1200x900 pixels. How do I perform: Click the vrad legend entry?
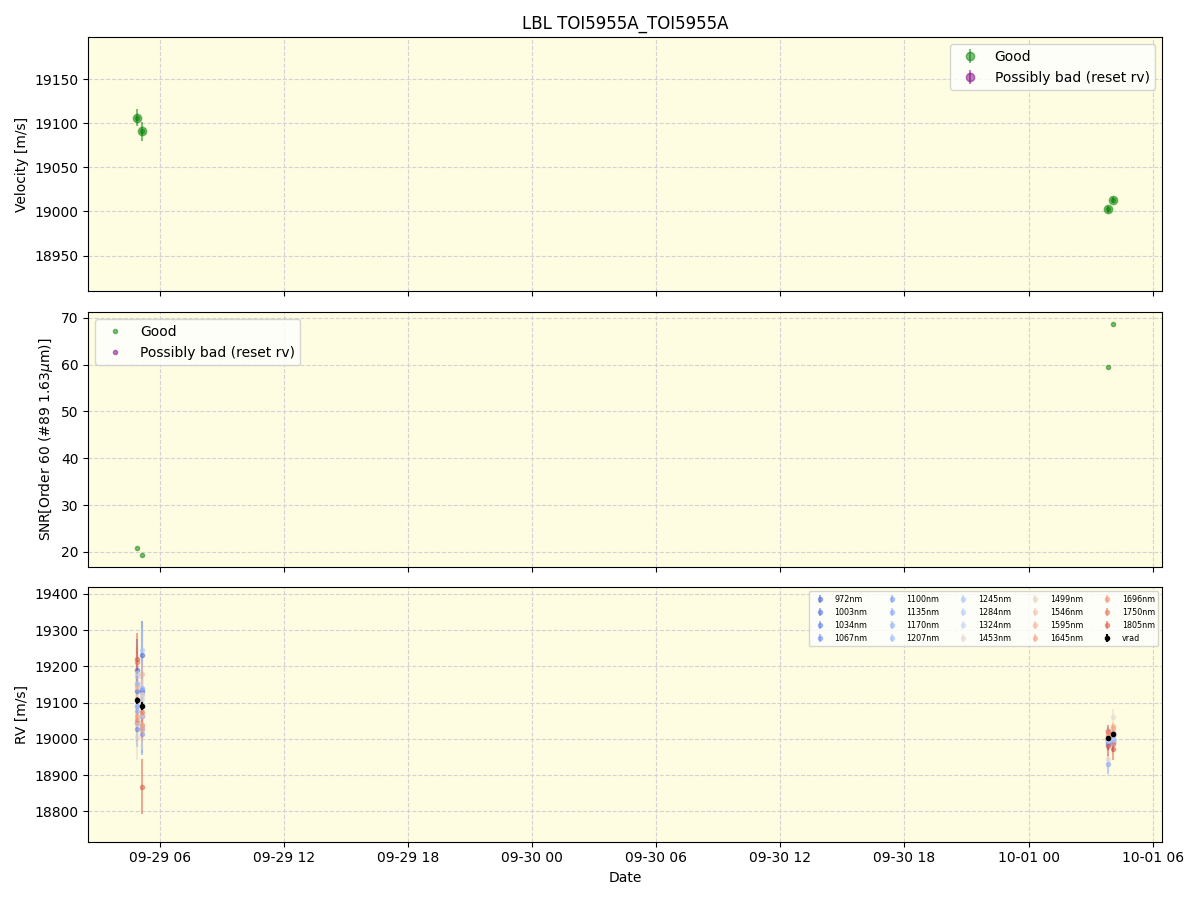click(1120, 638)
